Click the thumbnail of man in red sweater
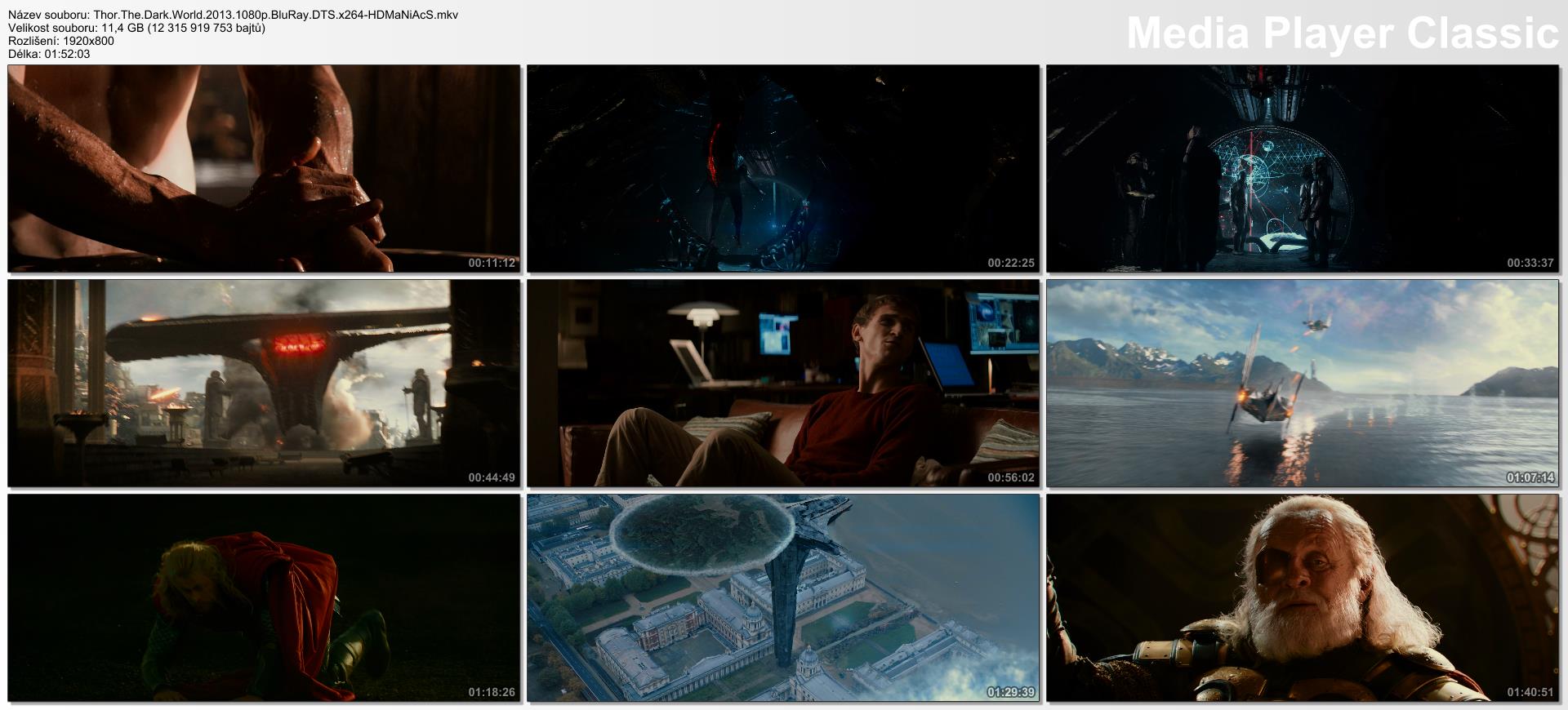 [782, 383]
